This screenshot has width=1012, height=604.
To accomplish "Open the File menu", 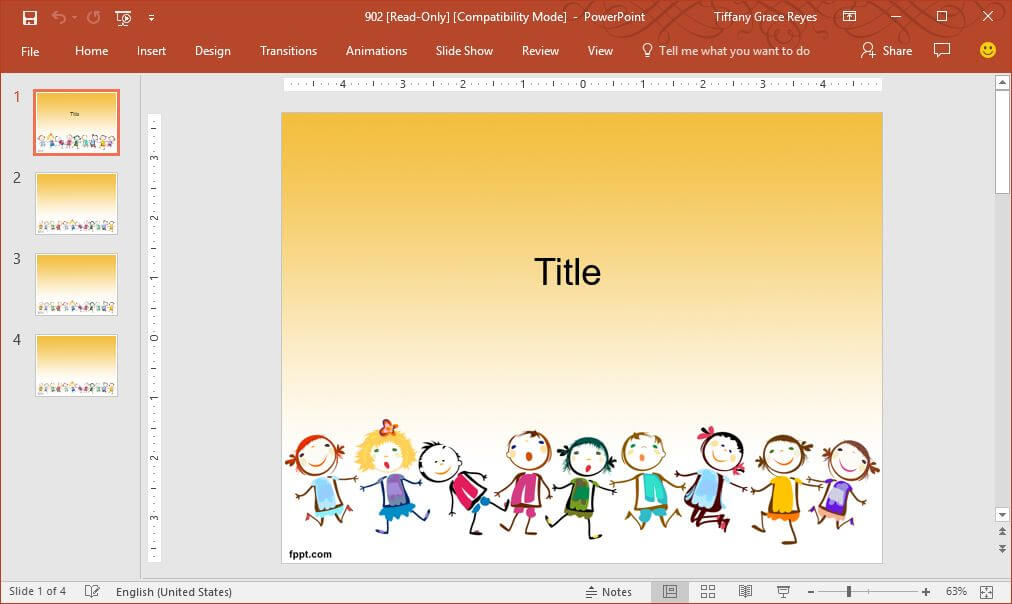I will tap(30, 50).
